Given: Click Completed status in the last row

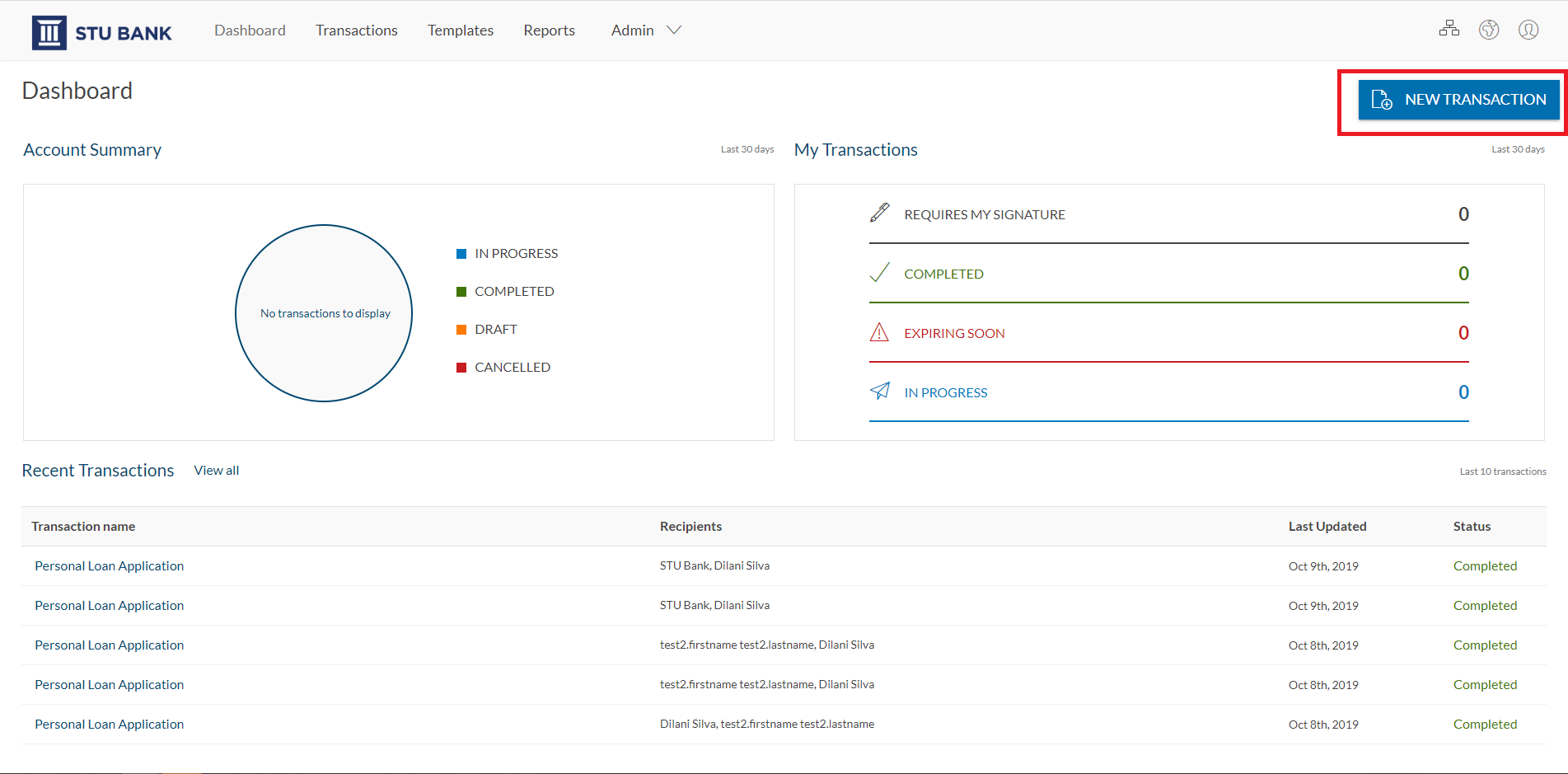Looking at the screenshot, I should (x=1485, y=725).
